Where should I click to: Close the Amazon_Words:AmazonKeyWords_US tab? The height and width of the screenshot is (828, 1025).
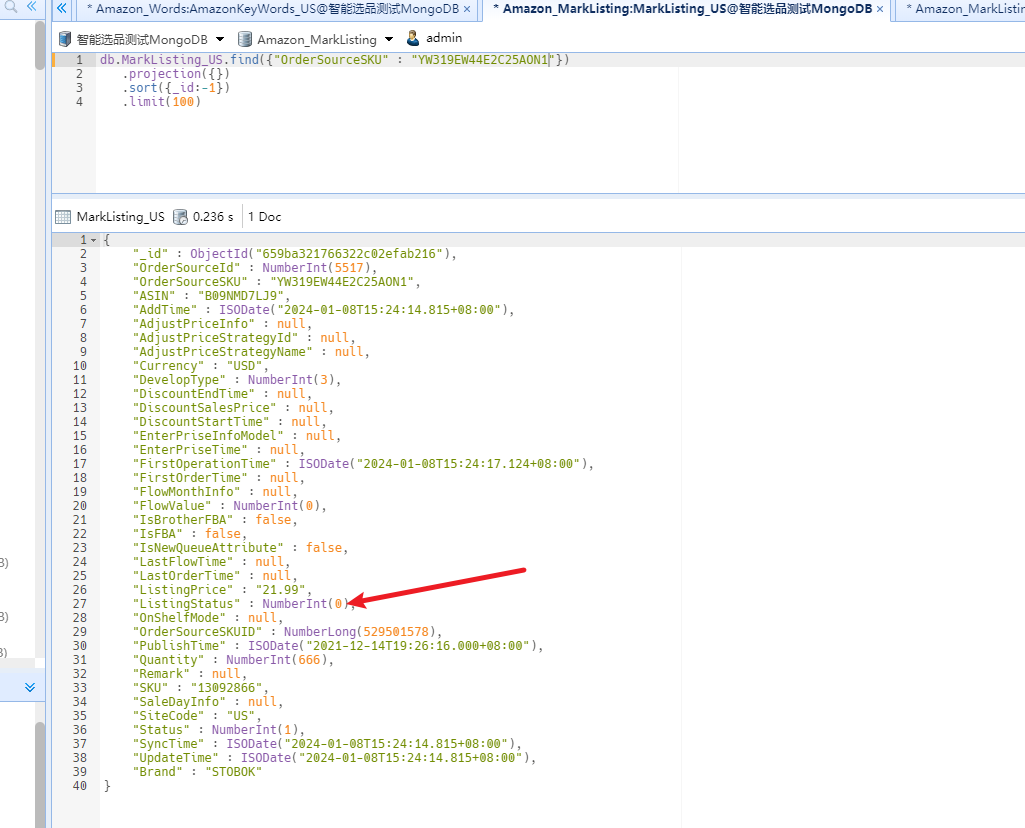(467, 9)
